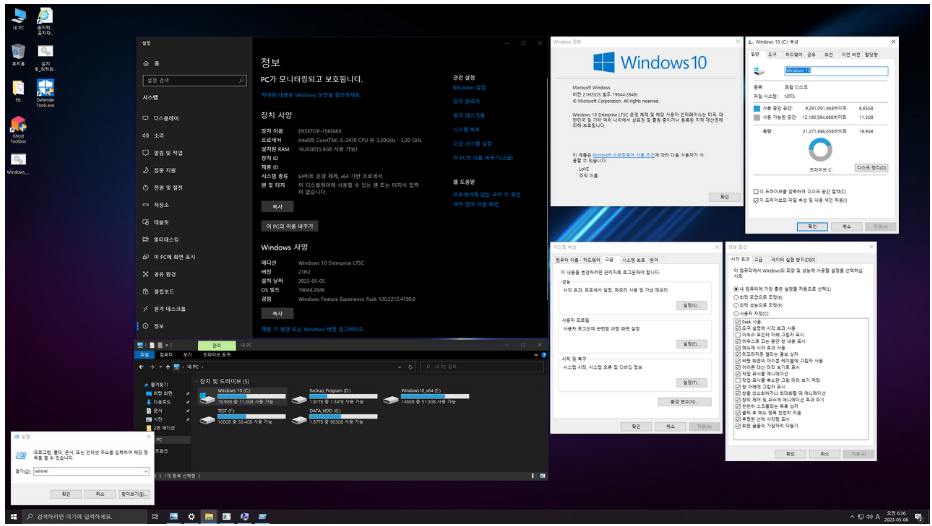932x526 pixels.
Task: Click 이 PC의 이름 바꾸기 button
Action: 289,226
